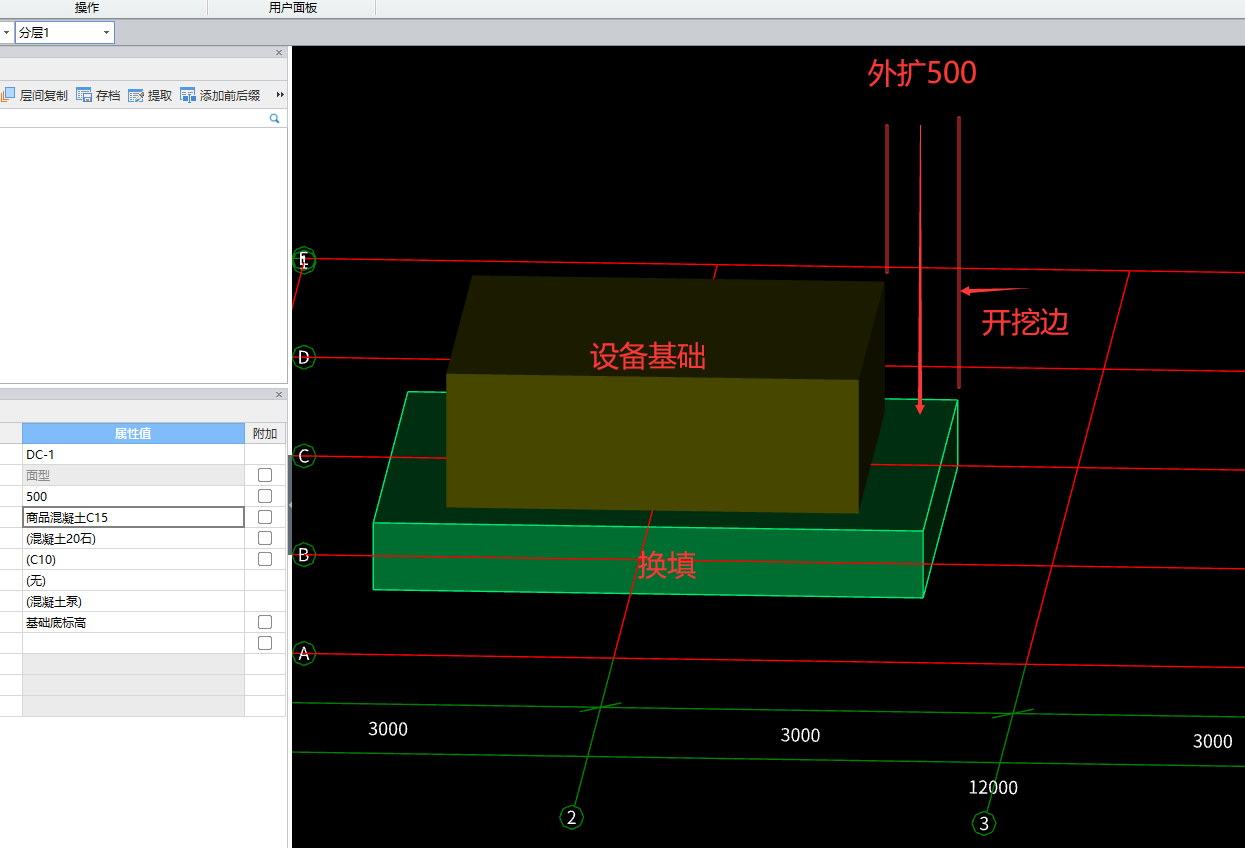Click axis bubble 2 in viewport
The width and height of the screenshot is (1245, 848).
coord(571,818)
